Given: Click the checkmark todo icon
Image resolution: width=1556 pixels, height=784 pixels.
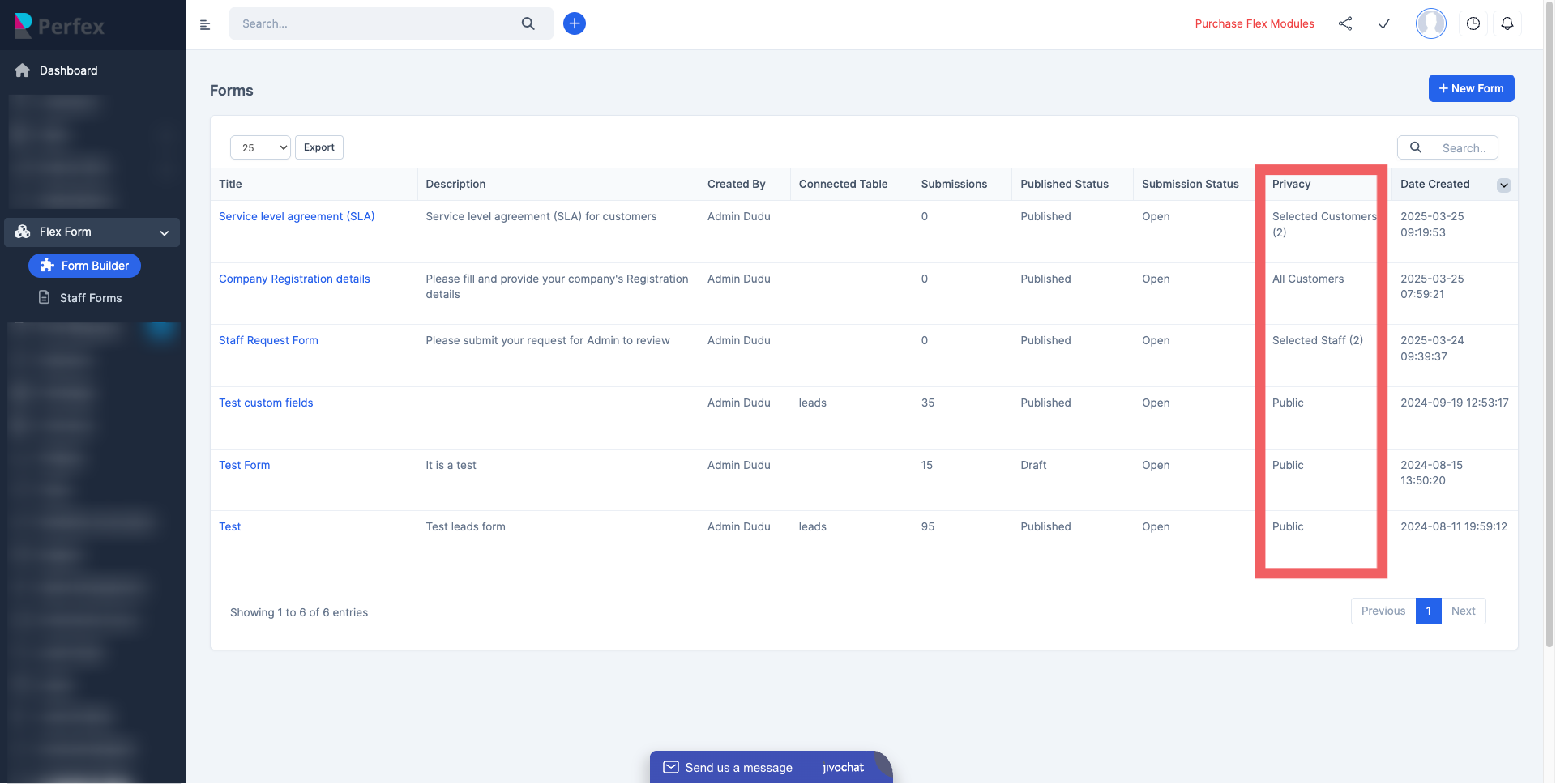Looking at the screenshot, I should (x=1383, y=23).
